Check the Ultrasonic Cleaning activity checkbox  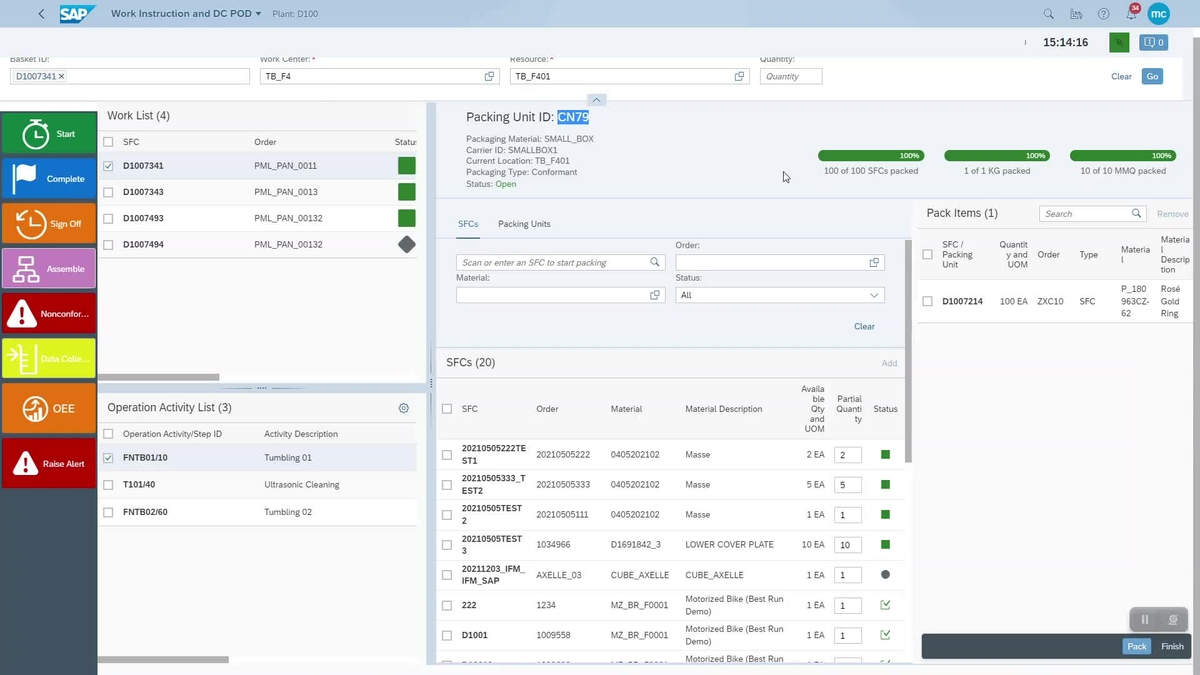(x=108, y=485)
